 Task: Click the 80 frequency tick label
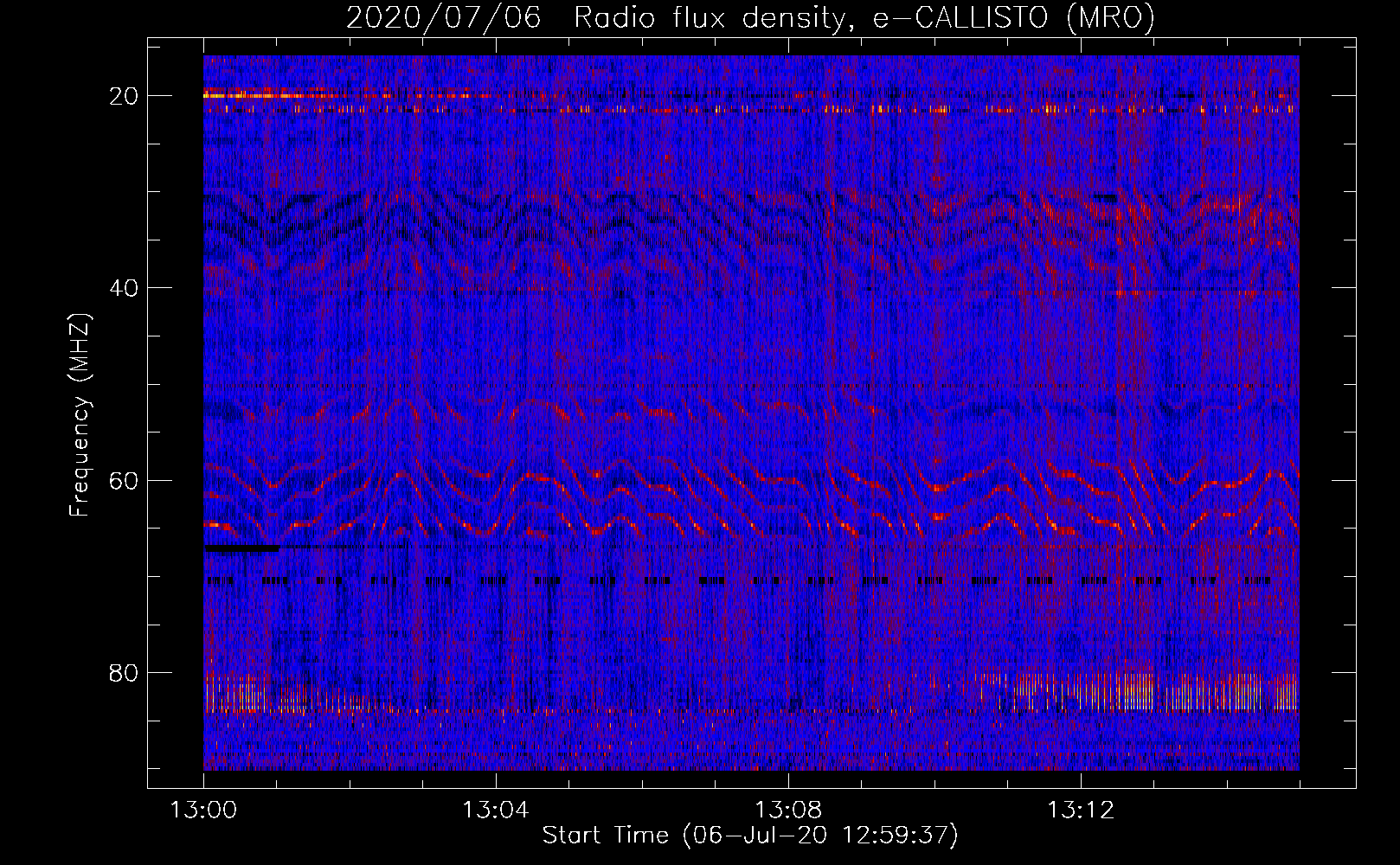click(124, 672)
